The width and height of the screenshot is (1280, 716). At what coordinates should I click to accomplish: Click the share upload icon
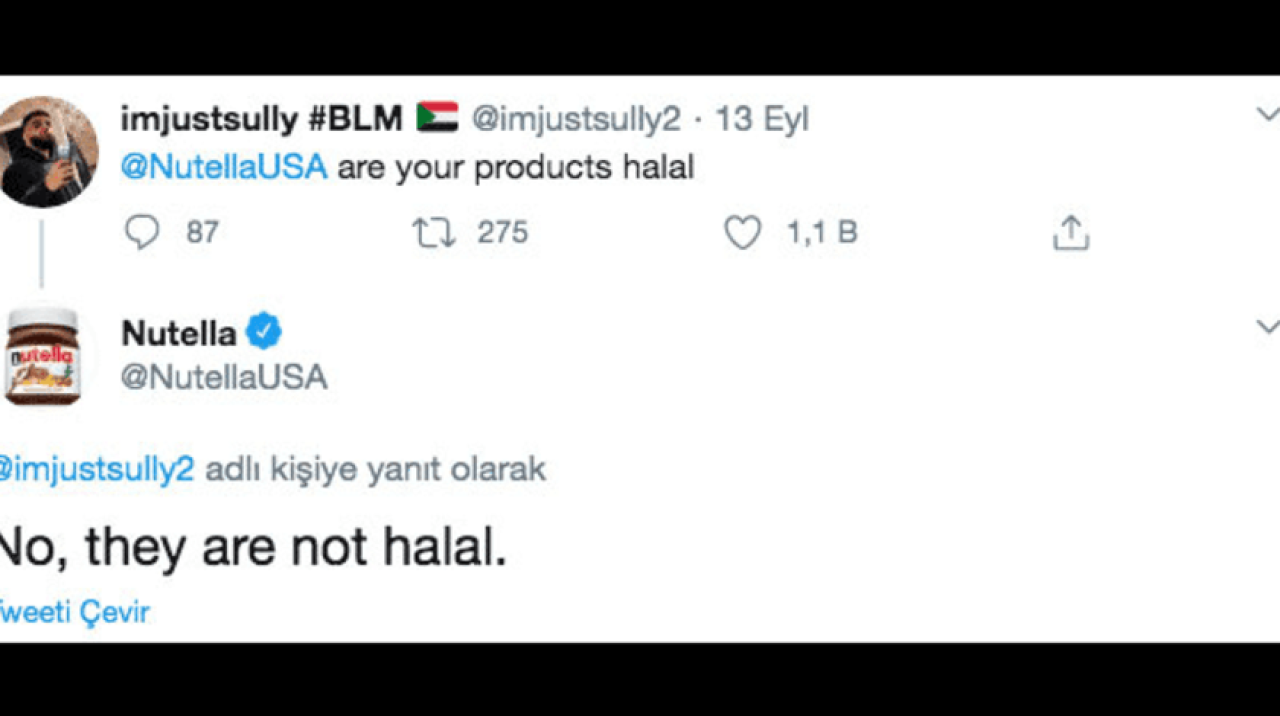click(x=1070, y=232)
